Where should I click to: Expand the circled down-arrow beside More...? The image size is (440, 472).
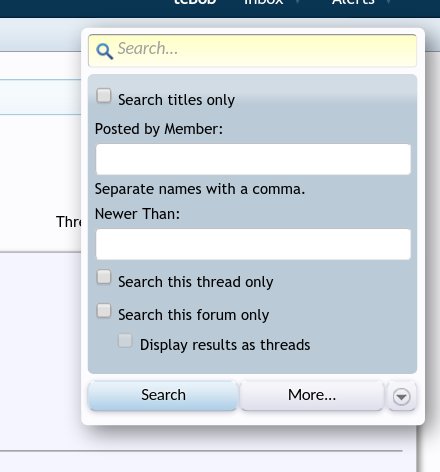[x=402, y=396]
